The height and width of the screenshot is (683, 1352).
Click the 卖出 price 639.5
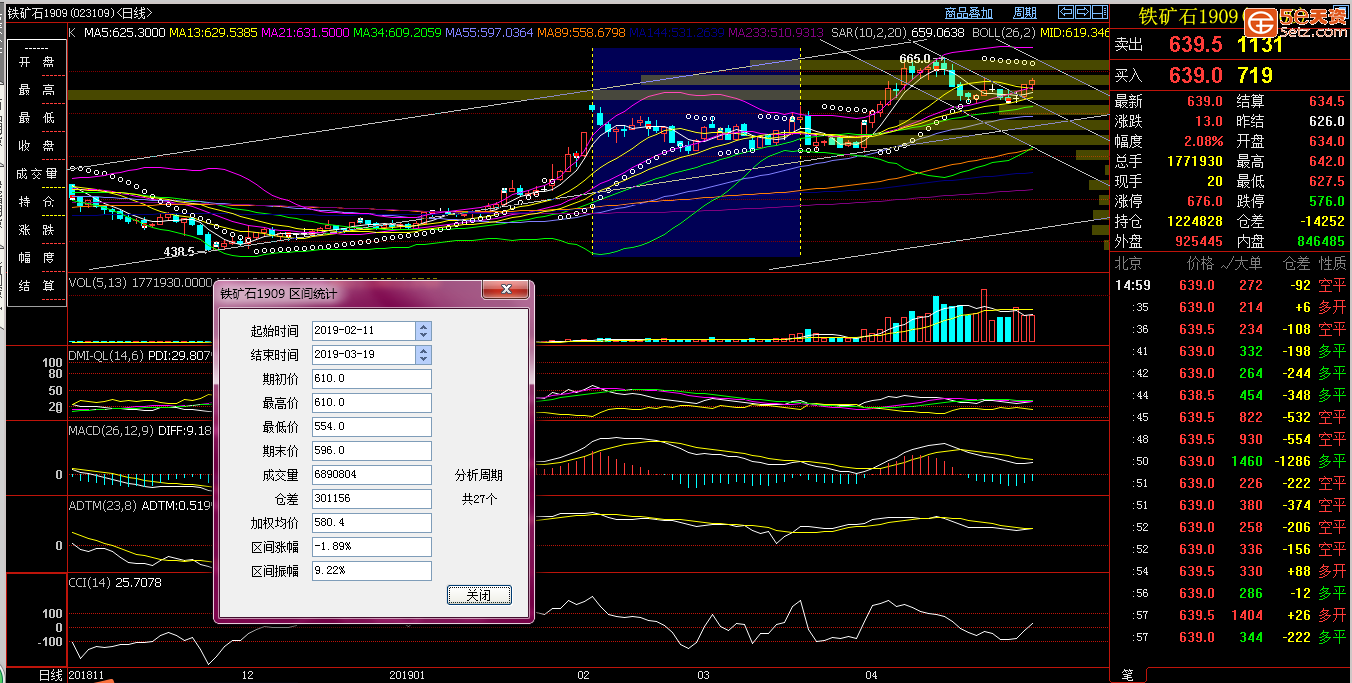(1195, 45)
